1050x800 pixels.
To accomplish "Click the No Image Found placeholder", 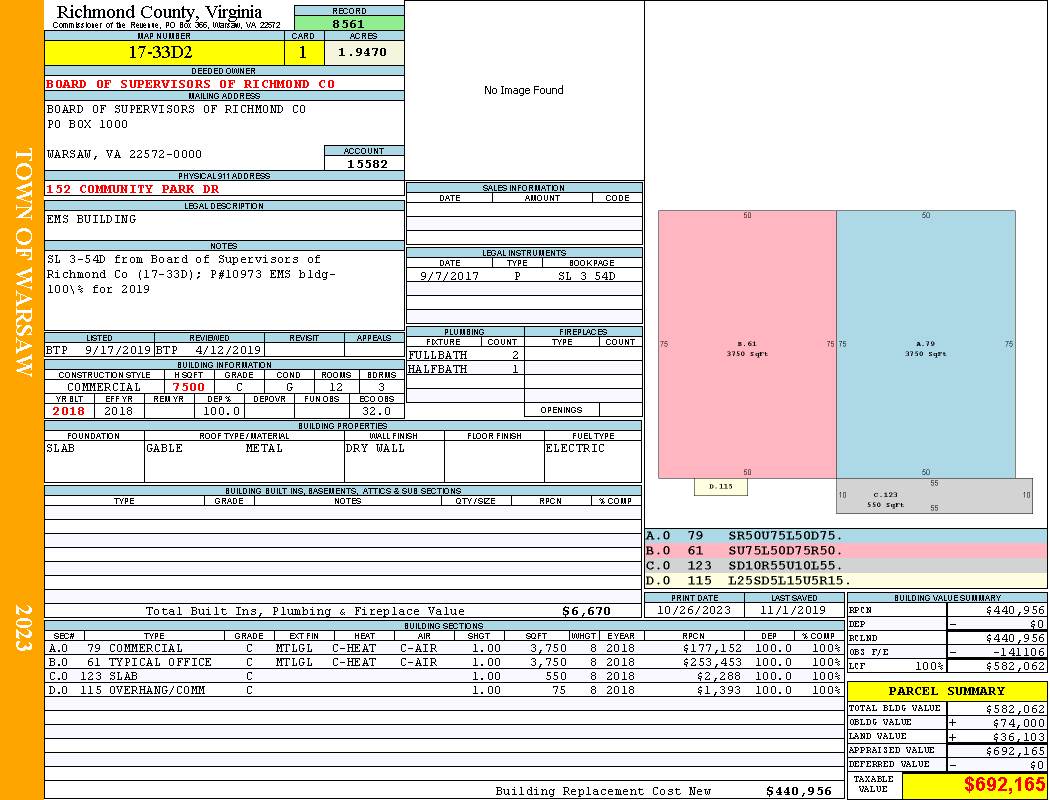I will (x=524, y=90).
